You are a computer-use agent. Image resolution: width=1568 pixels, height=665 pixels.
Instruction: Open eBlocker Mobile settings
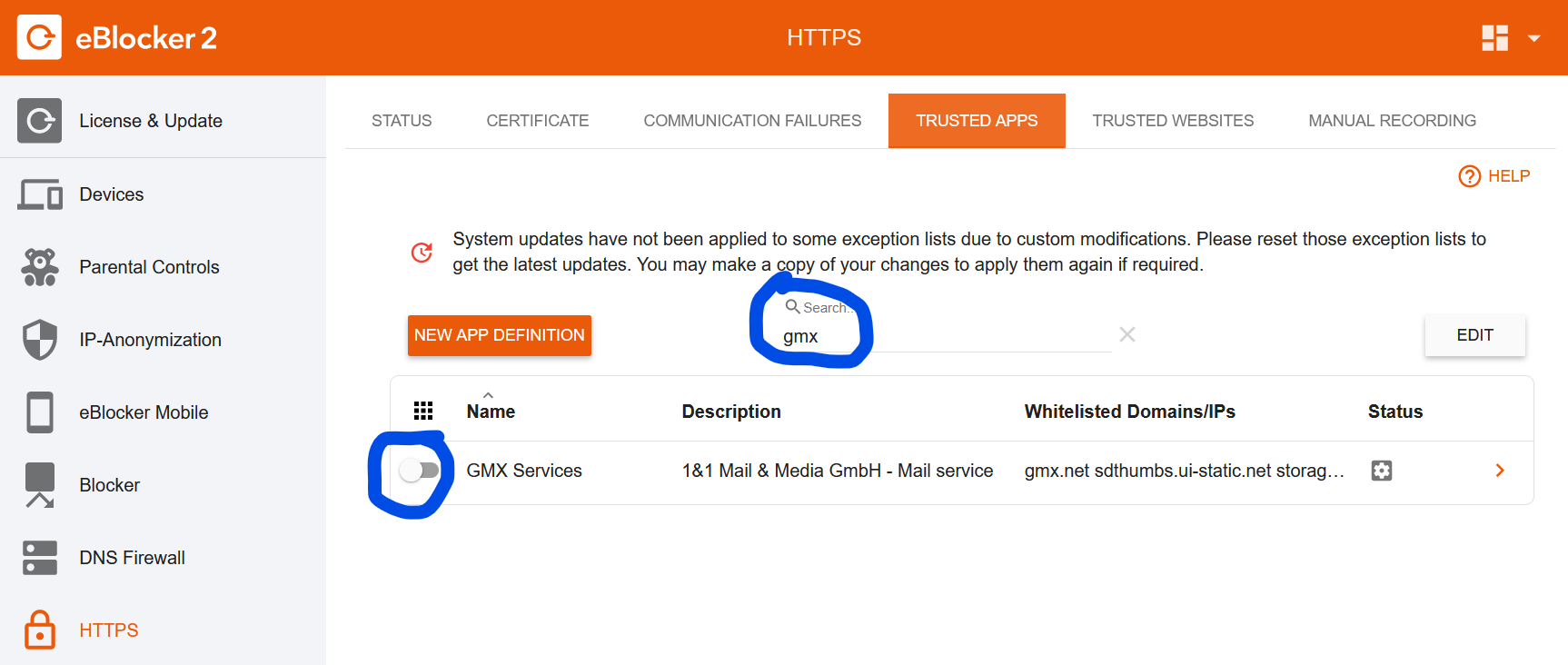click(x=144, y=412)
